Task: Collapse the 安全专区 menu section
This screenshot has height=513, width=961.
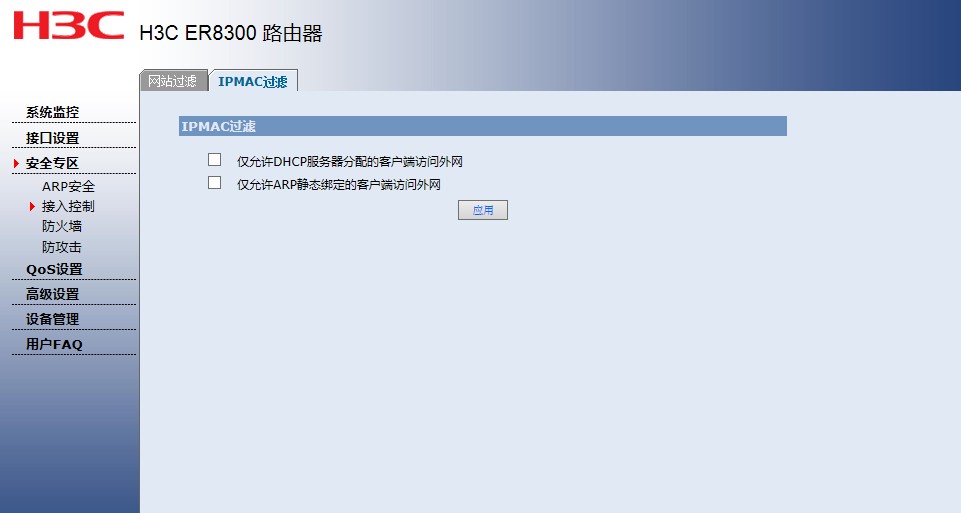Action: pyautogui.click(x=53, y=163)
